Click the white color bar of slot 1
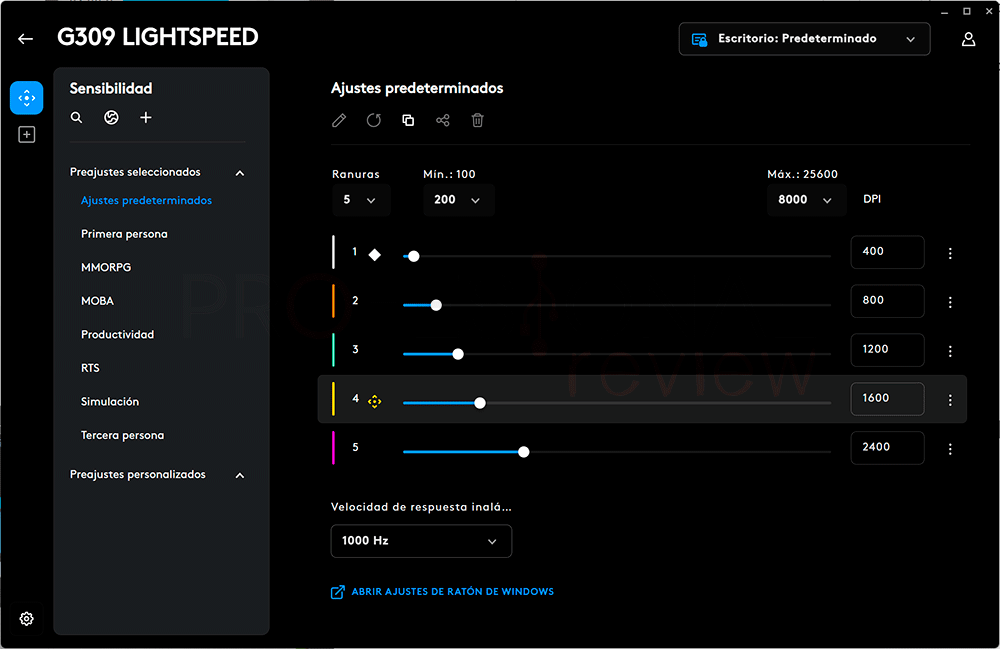The image size is (1000, 649). click(334, 252)
